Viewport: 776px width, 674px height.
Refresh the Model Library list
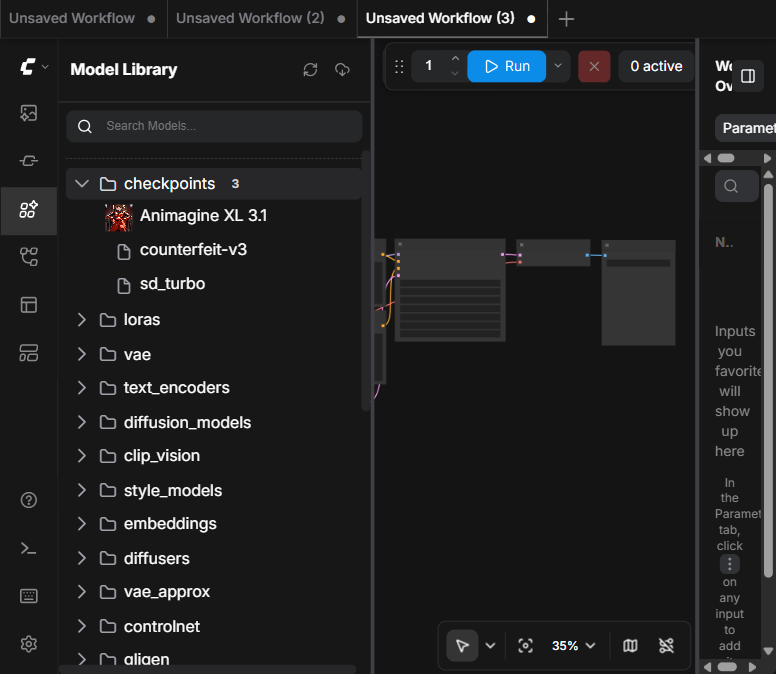[x=310, y=70]
